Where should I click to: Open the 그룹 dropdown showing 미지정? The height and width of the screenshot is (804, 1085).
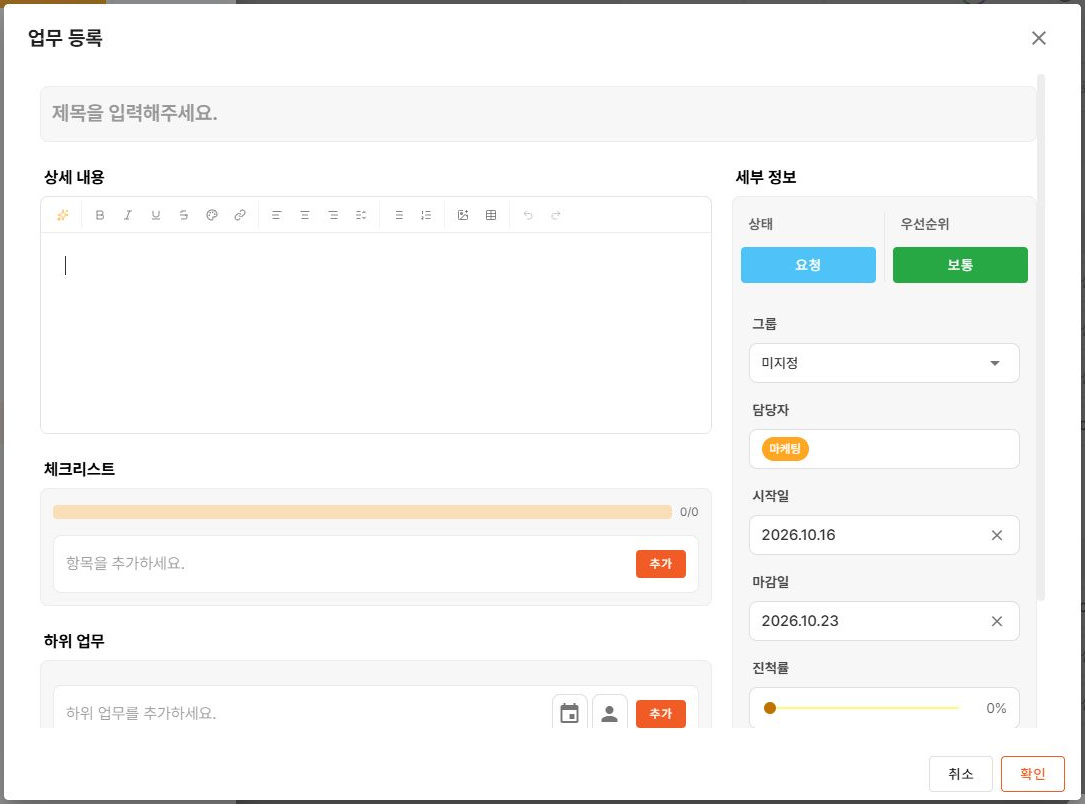coord(884,363)
